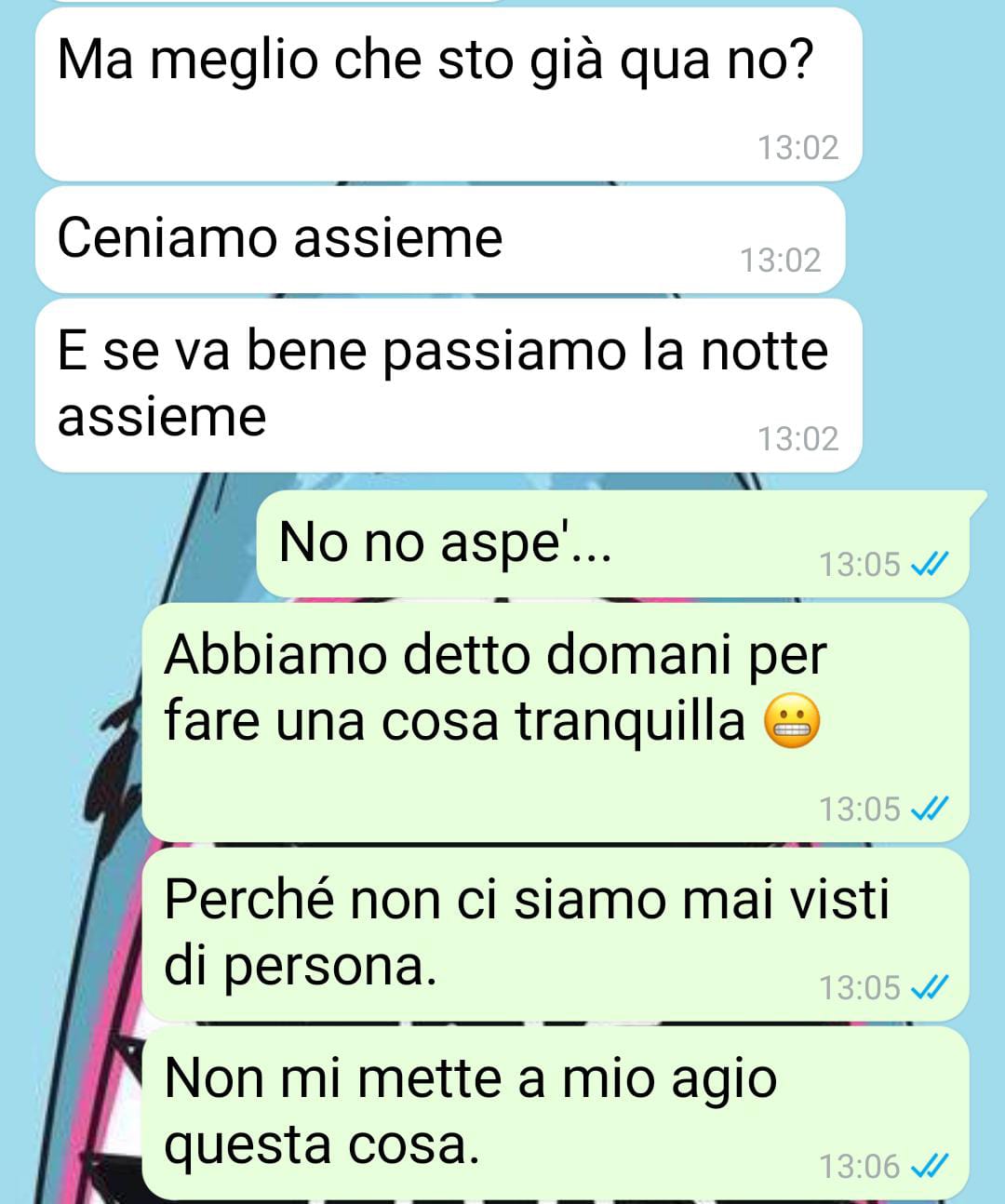Viewport: 1005px width, 1204px height.
Task: Tap the 13:06 timestamp on the last message
Action: 860,1166
